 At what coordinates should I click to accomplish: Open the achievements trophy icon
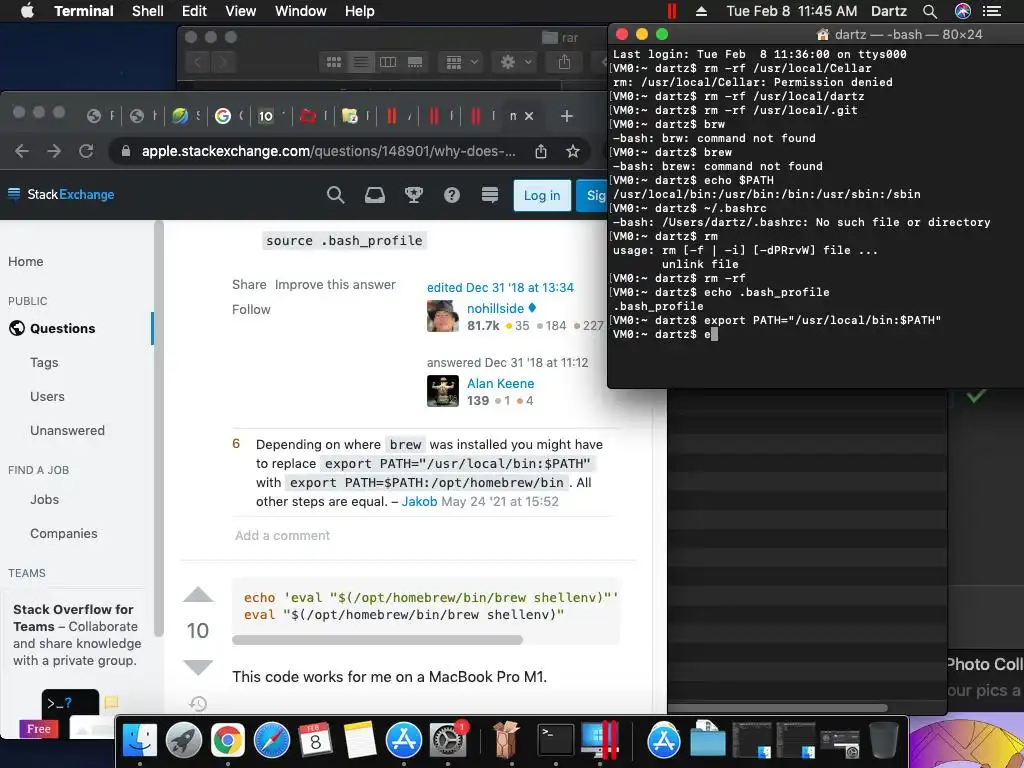pos(413,195)
